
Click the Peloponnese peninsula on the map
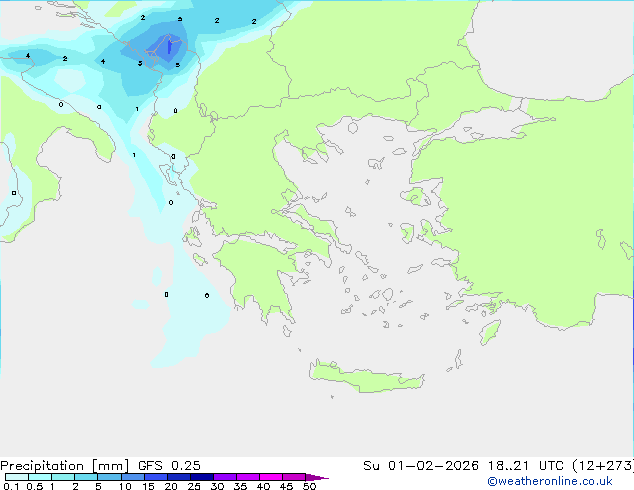tap(259, 279)
